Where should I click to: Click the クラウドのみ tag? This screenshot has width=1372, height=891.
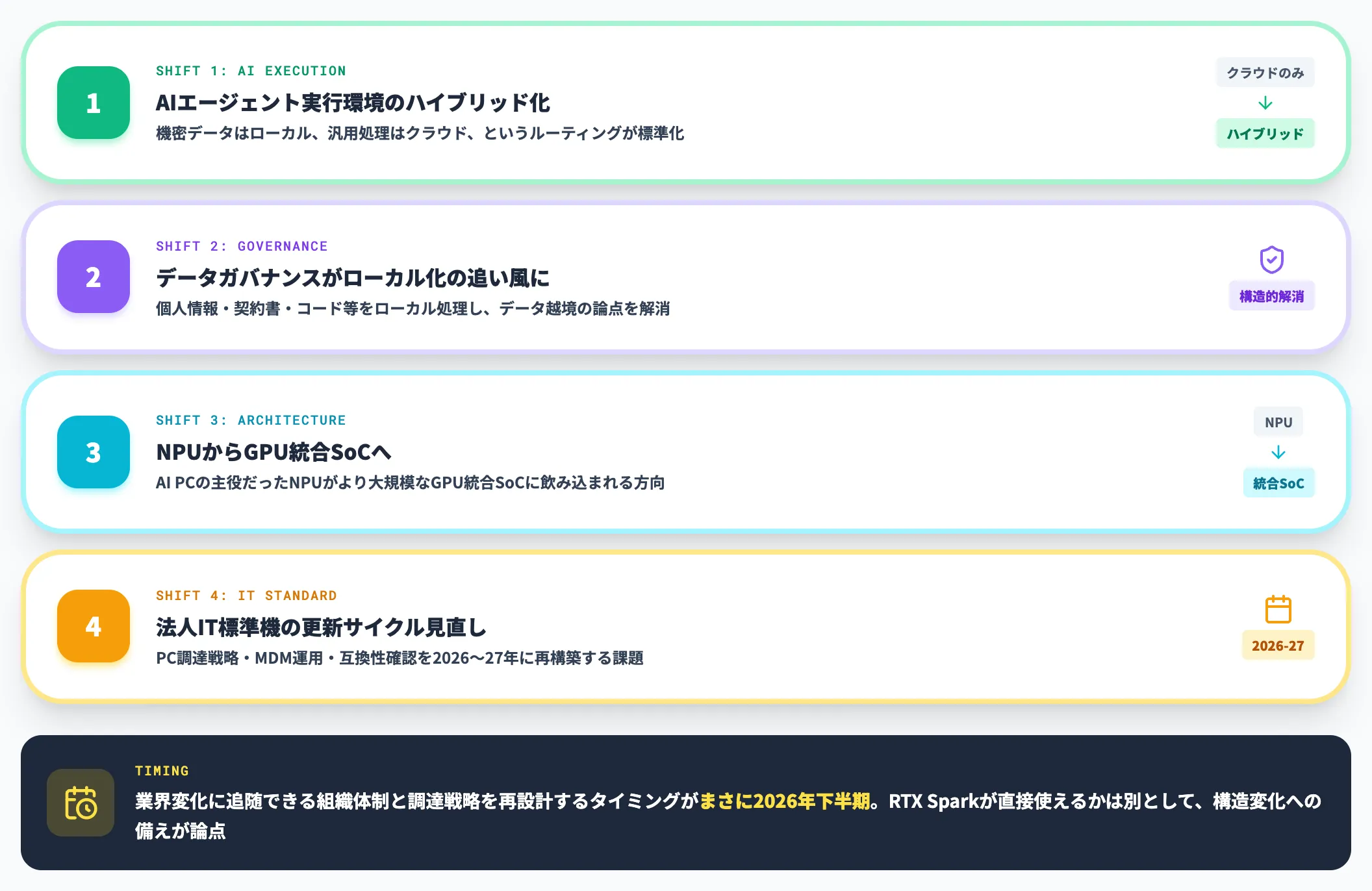click(x=1265, y=73)
